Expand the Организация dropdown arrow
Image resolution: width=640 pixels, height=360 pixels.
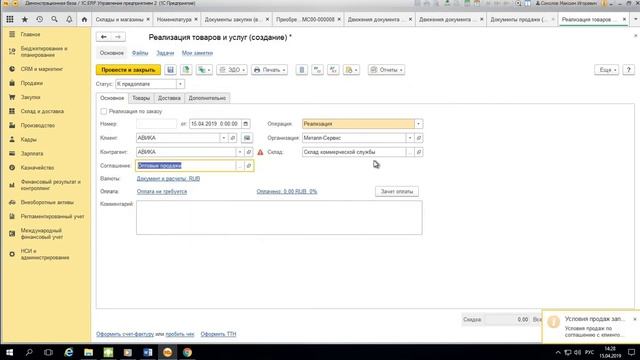point(410,138)
